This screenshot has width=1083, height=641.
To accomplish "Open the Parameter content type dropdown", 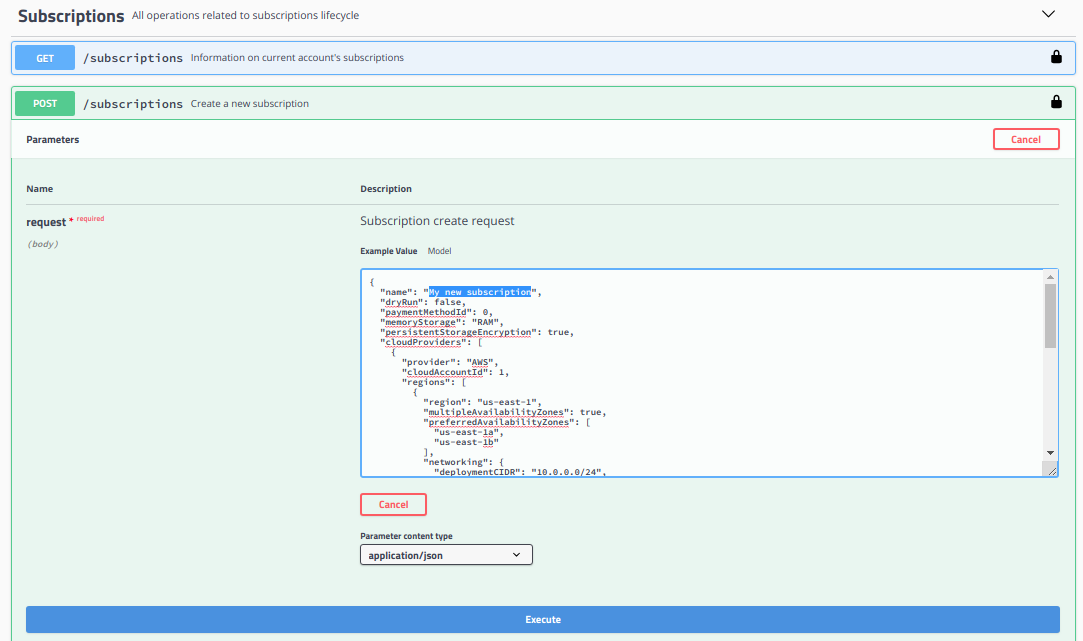I will (x=446, y=554).
